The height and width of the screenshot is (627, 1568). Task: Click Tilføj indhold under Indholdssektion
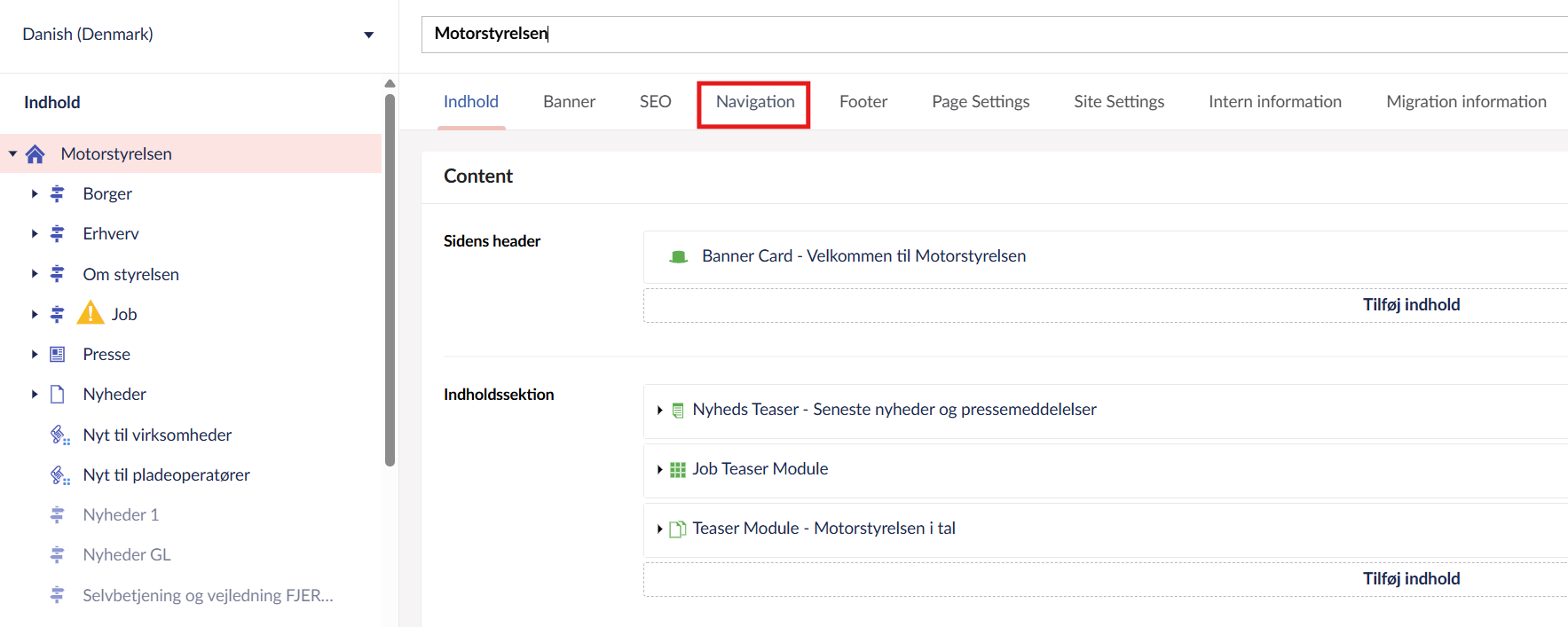[1410, 579]
